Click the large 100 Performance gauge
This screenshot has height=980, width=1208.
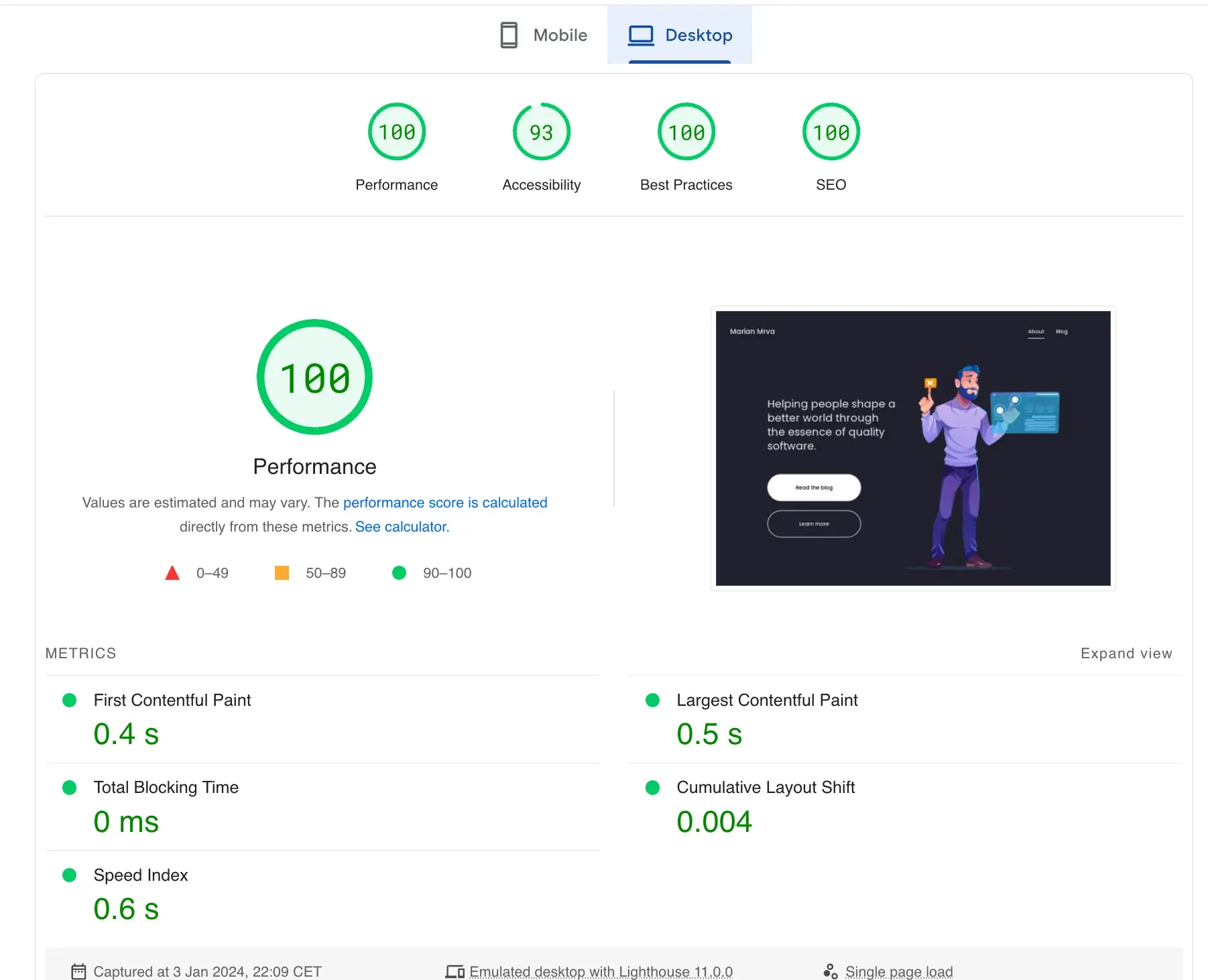click(314, 377)
